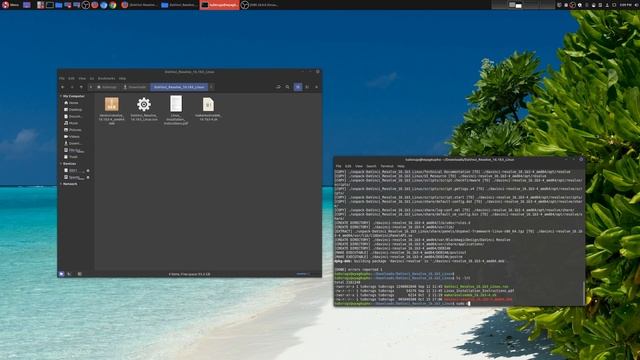640x360 pixels.
Task: Open Pictures in sidebar
Action: pos(75,130)
